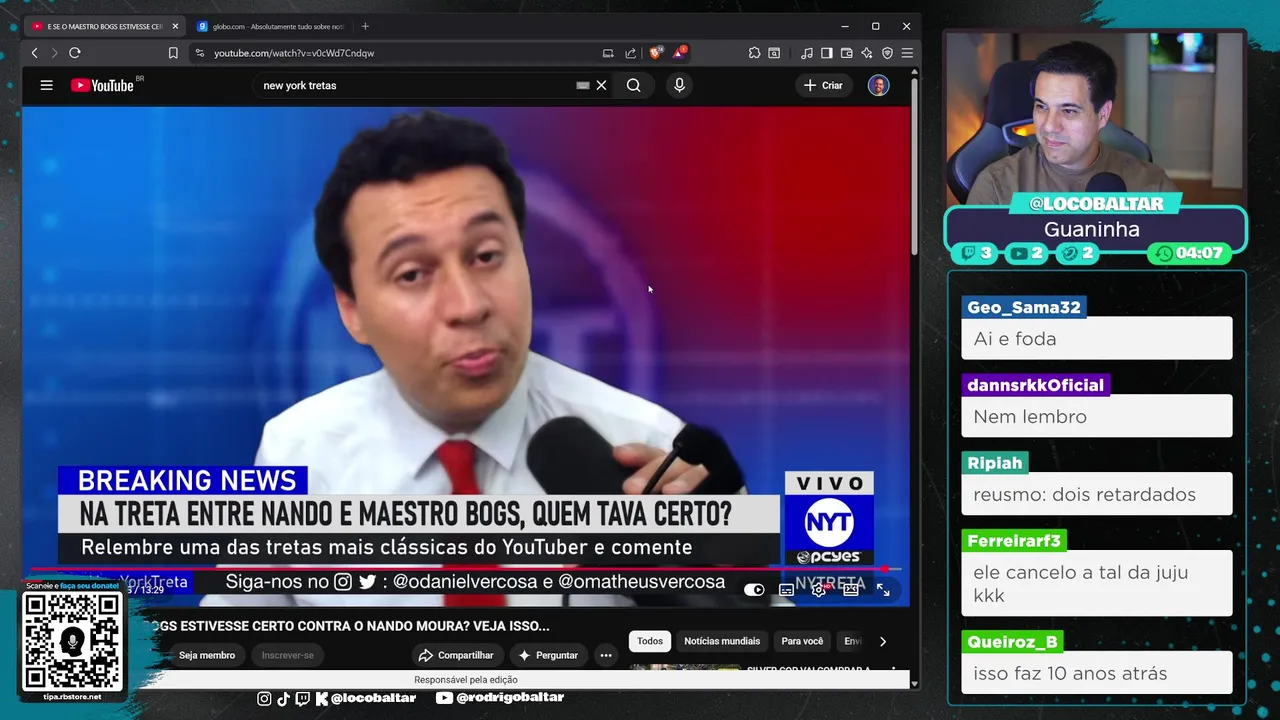The height and width of the screenshot is (720, 1280).
Task: Open the YouTube account avatar menu
Action: [x=878, y=85]
